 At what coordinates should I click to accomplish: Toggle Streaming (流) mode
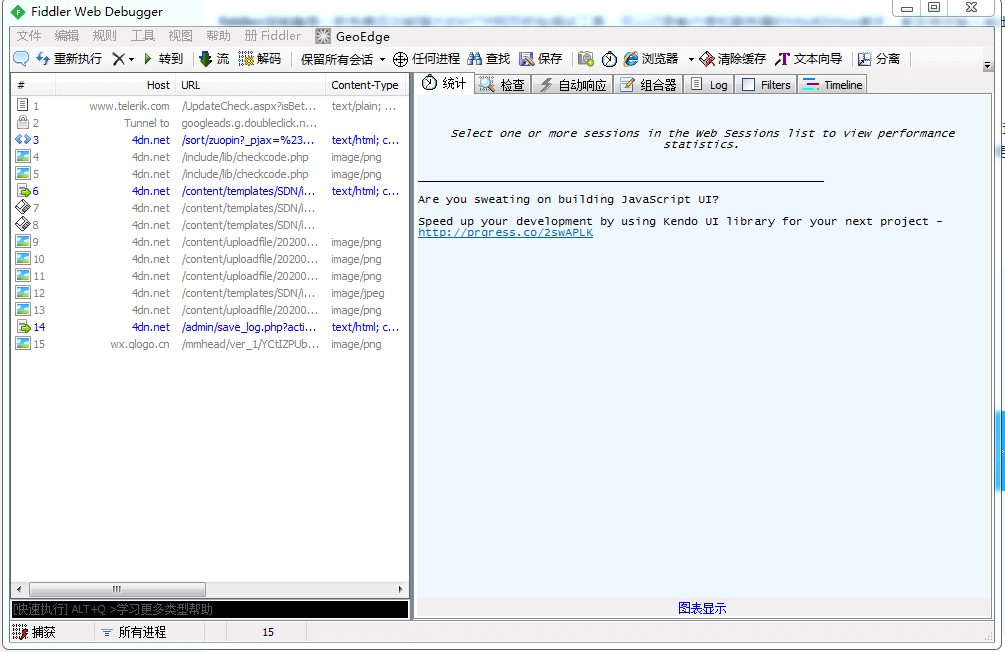click(x=203, y=58)
